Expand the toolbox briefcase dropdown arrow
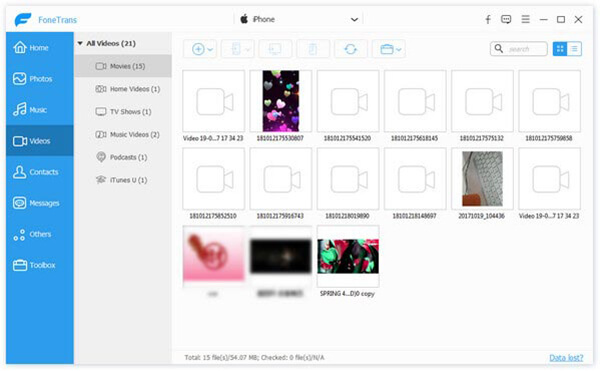600x371 pixels. [x=399, y=49]
